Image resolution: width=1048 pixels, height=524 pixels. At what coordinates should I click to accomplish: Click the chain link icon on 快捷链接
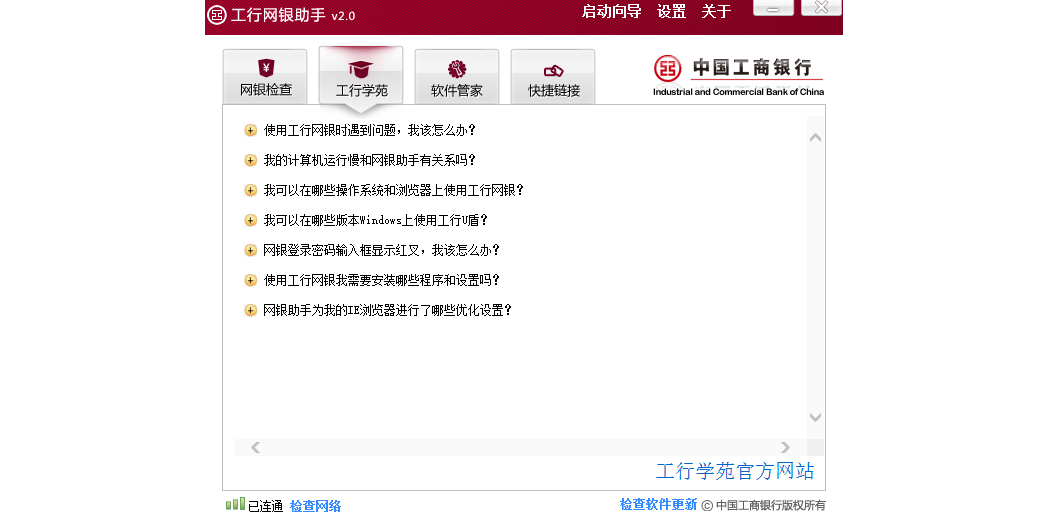click(x=553, y=70)
